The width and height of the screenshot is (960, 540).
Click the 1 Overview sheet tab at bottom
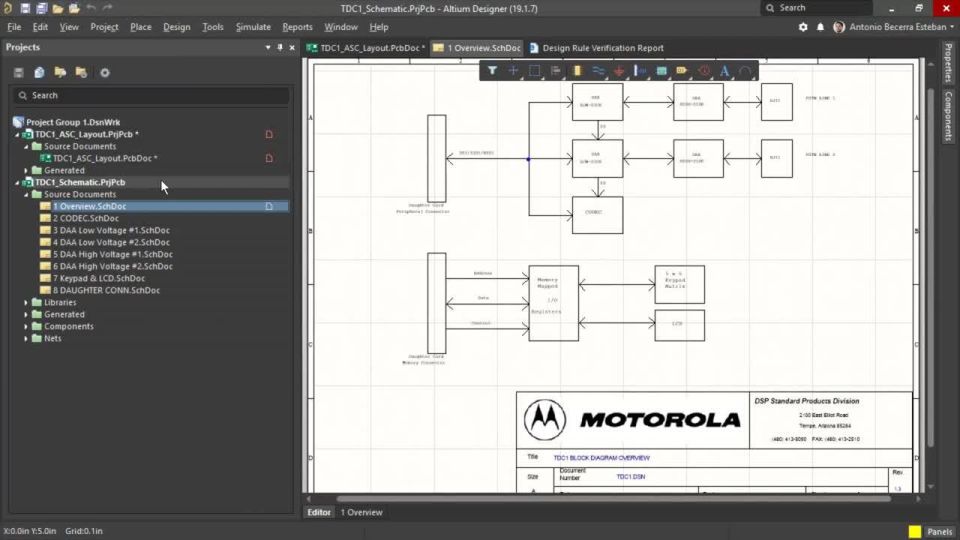[x=361, y=512]
